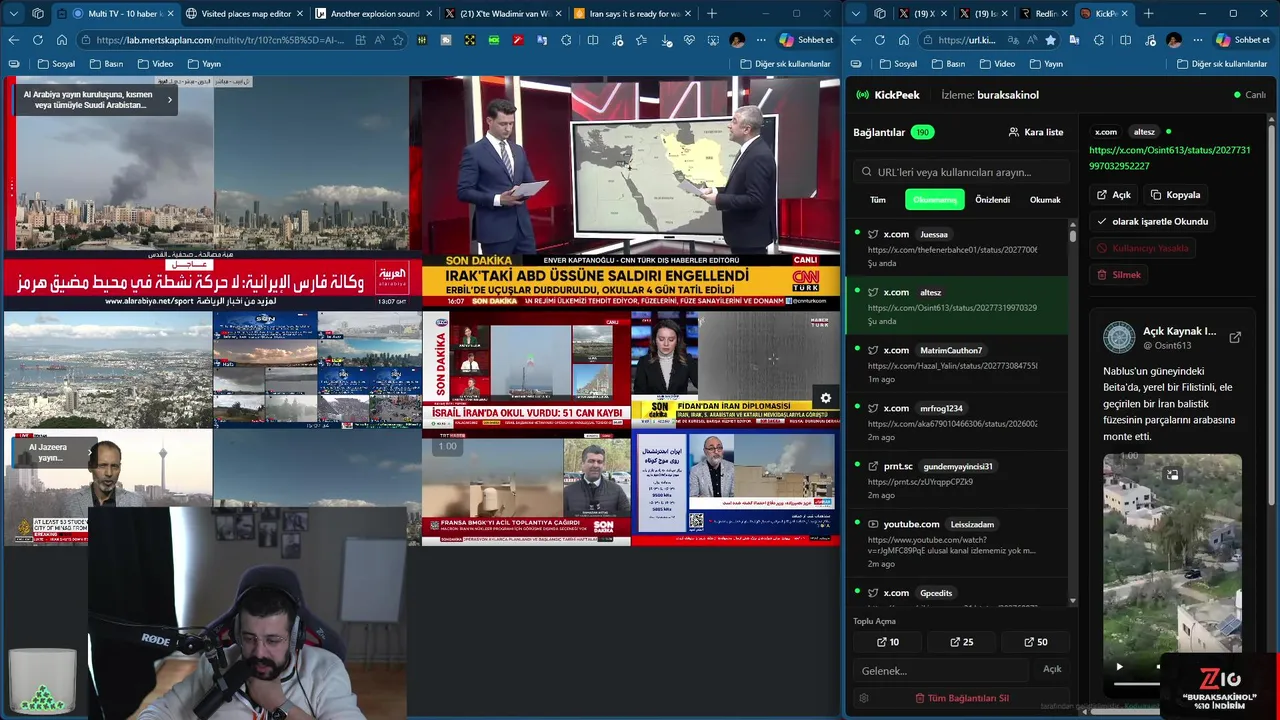
Task: Open profile avatar in right browser
Action: (1174, 40)
